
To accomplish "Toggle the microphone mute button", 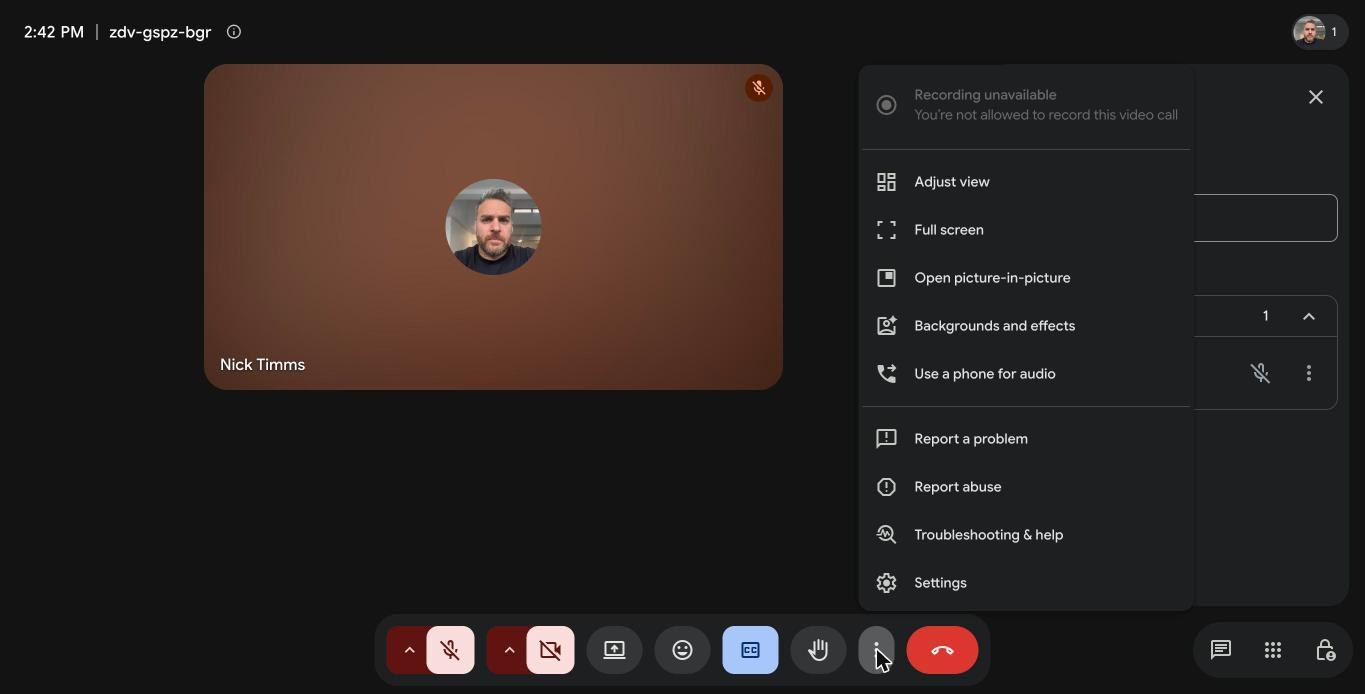I will coord(450,650).
